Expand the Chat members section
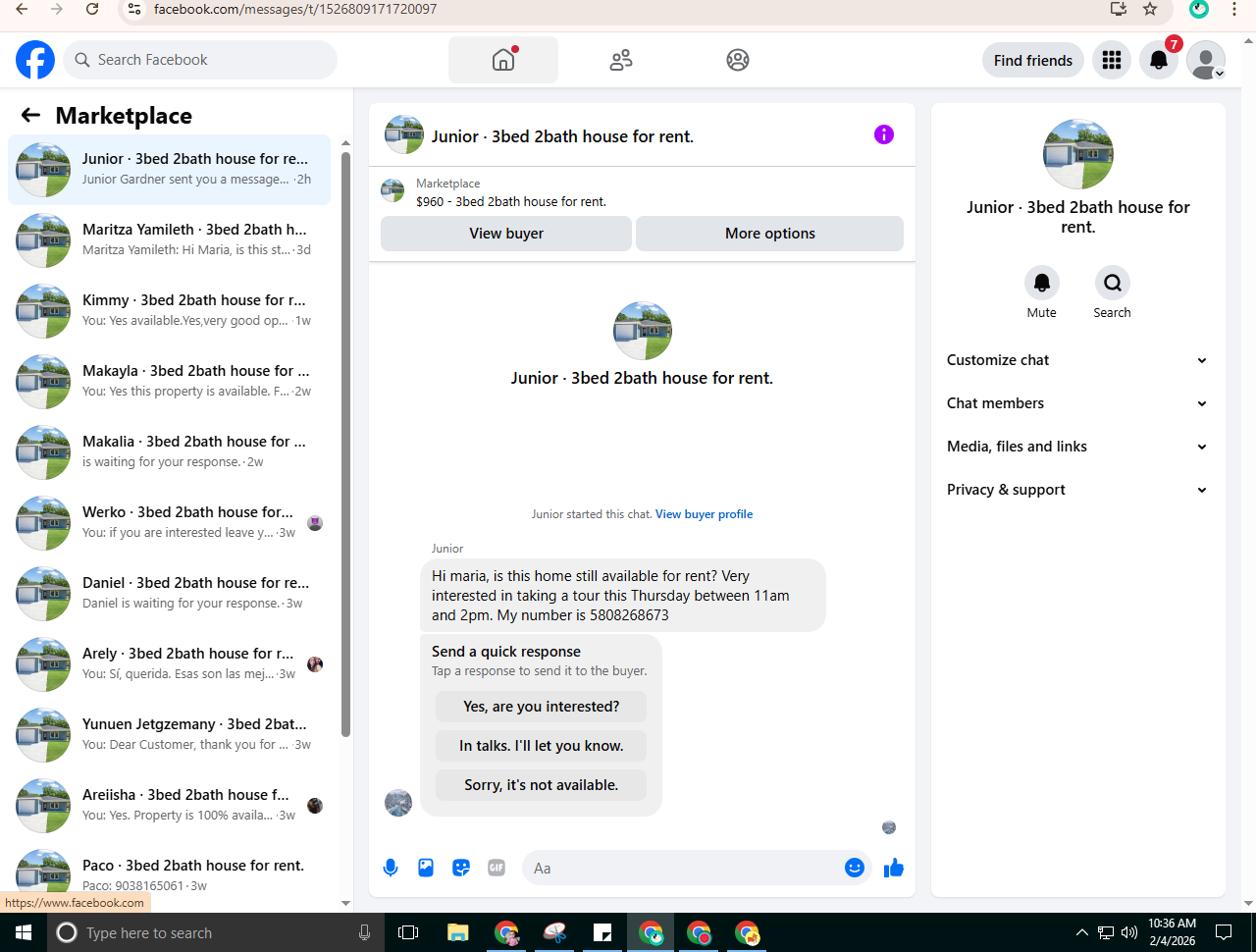This screenshot has height=952, width=1256. click(x=1076, y=403)
